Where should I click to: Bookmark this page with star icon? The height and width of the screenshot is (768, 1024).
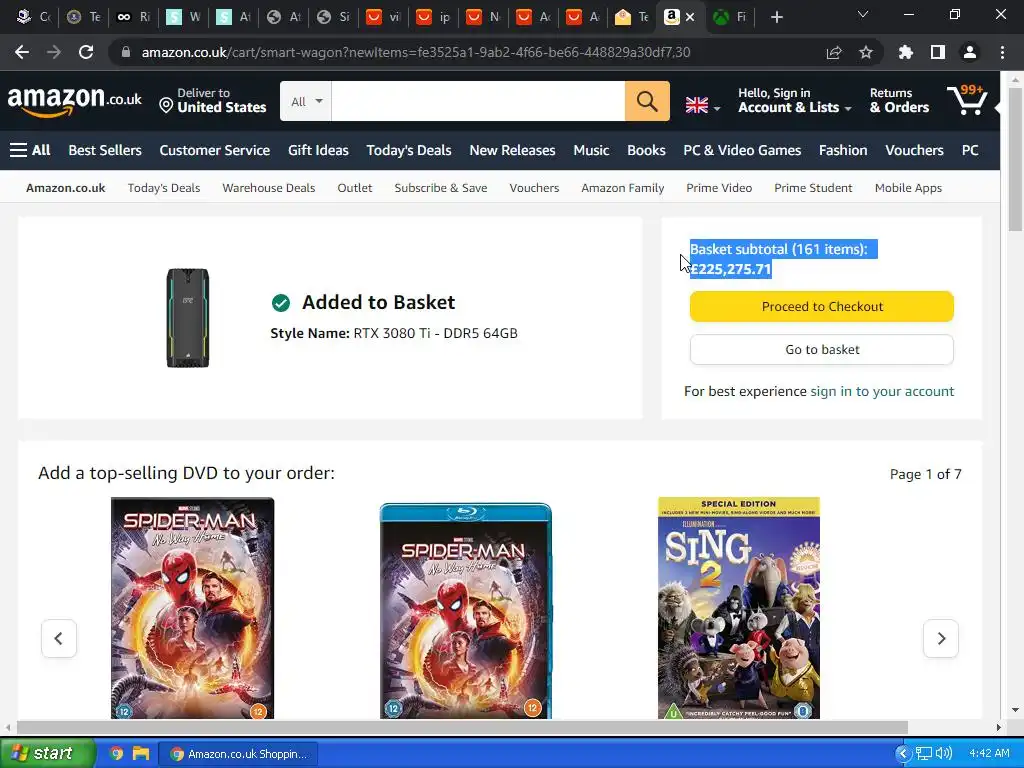point(866,52)
